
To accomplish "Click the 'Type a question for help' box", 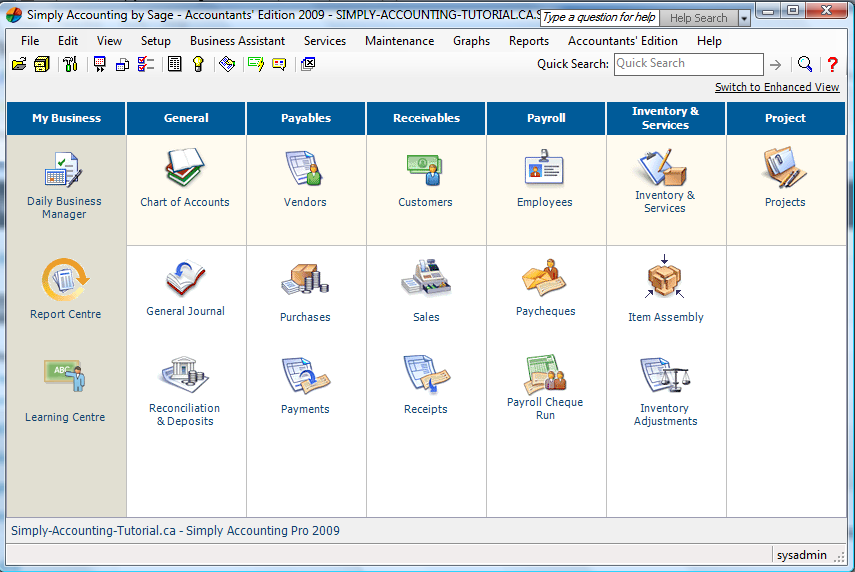I will click(599, 18).
